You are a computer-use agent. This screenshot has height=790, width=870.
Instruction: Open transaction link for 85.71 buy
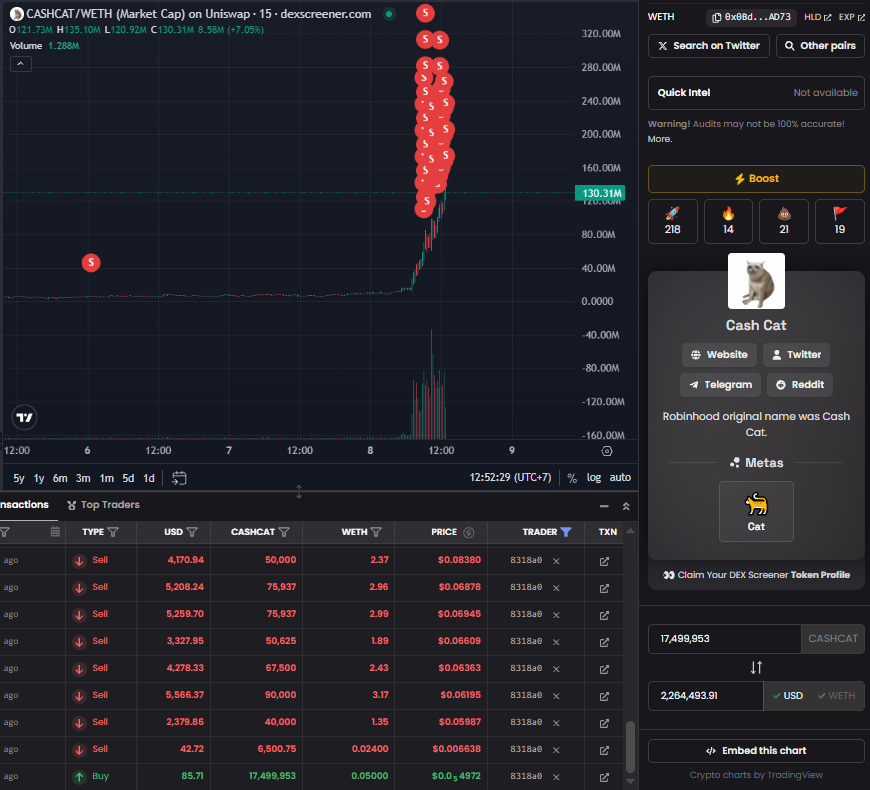pyautogui.click(x=604, y=777)
